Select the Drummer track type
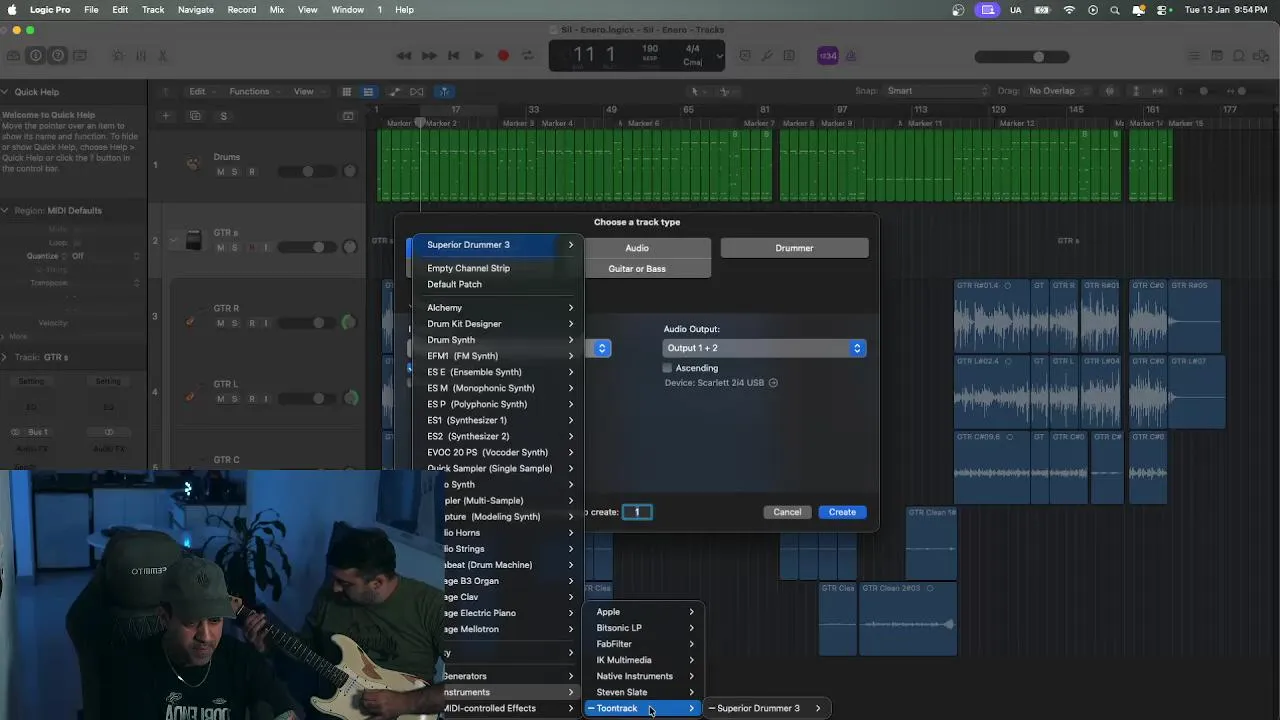This screenshot has height=720, width=1280. tap(794, 248)
